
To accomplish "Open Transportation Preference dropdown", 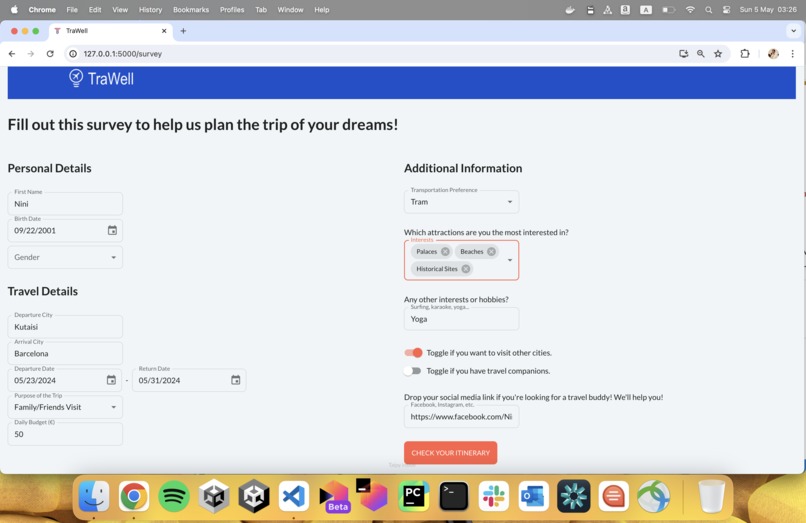I will coord(462,202).
